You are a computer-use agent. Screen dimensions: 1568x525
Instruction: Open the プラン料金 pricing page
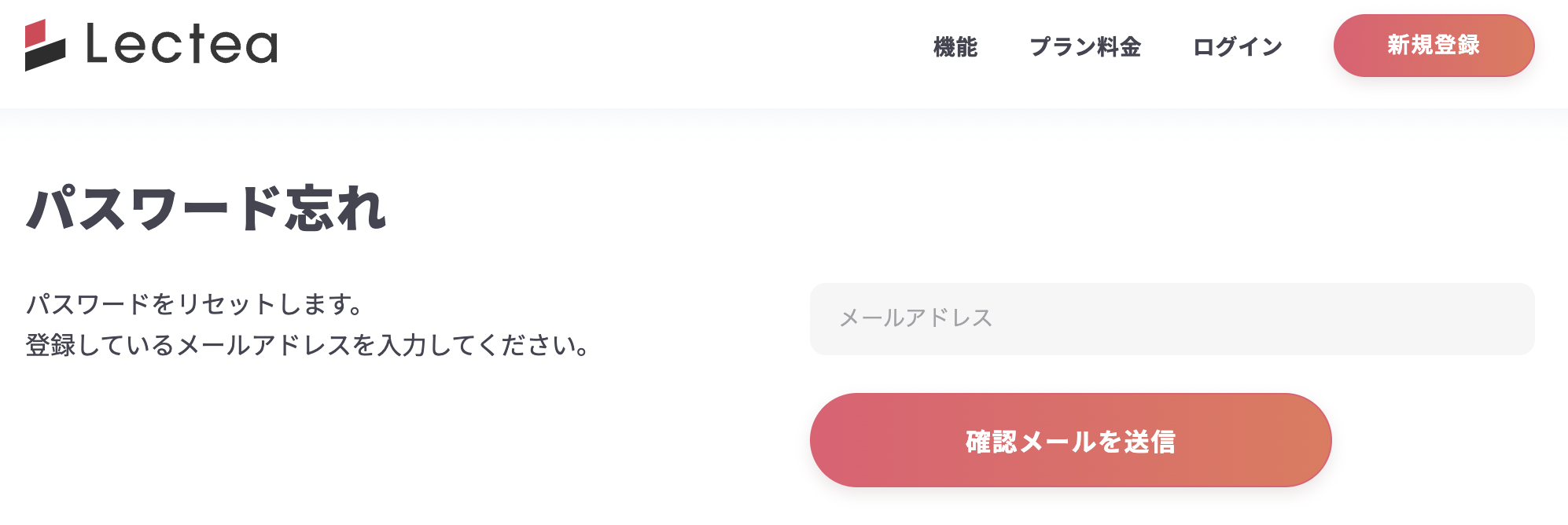(x=1085, y=47)
